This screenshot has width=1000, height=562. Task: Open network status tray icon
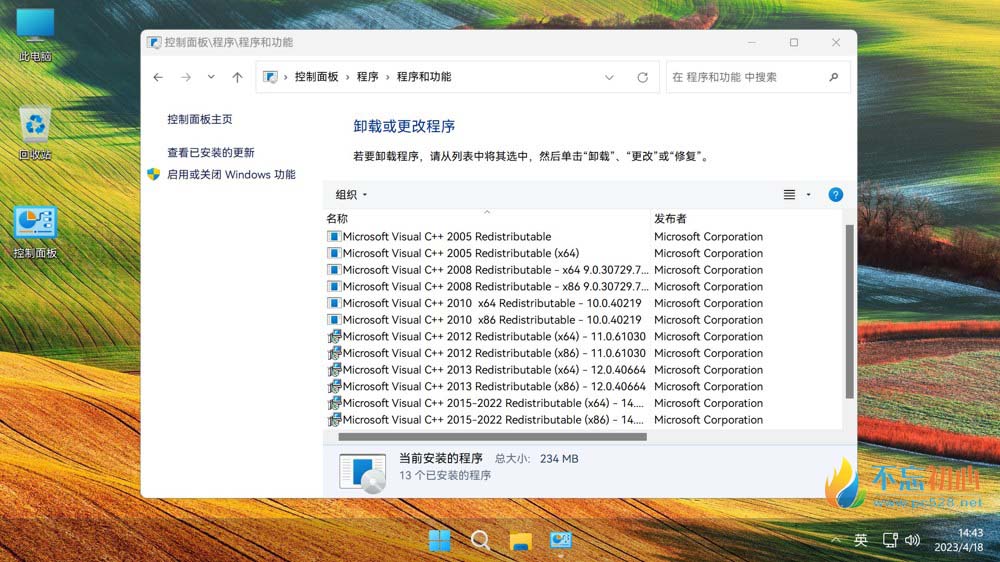(890, 540)
